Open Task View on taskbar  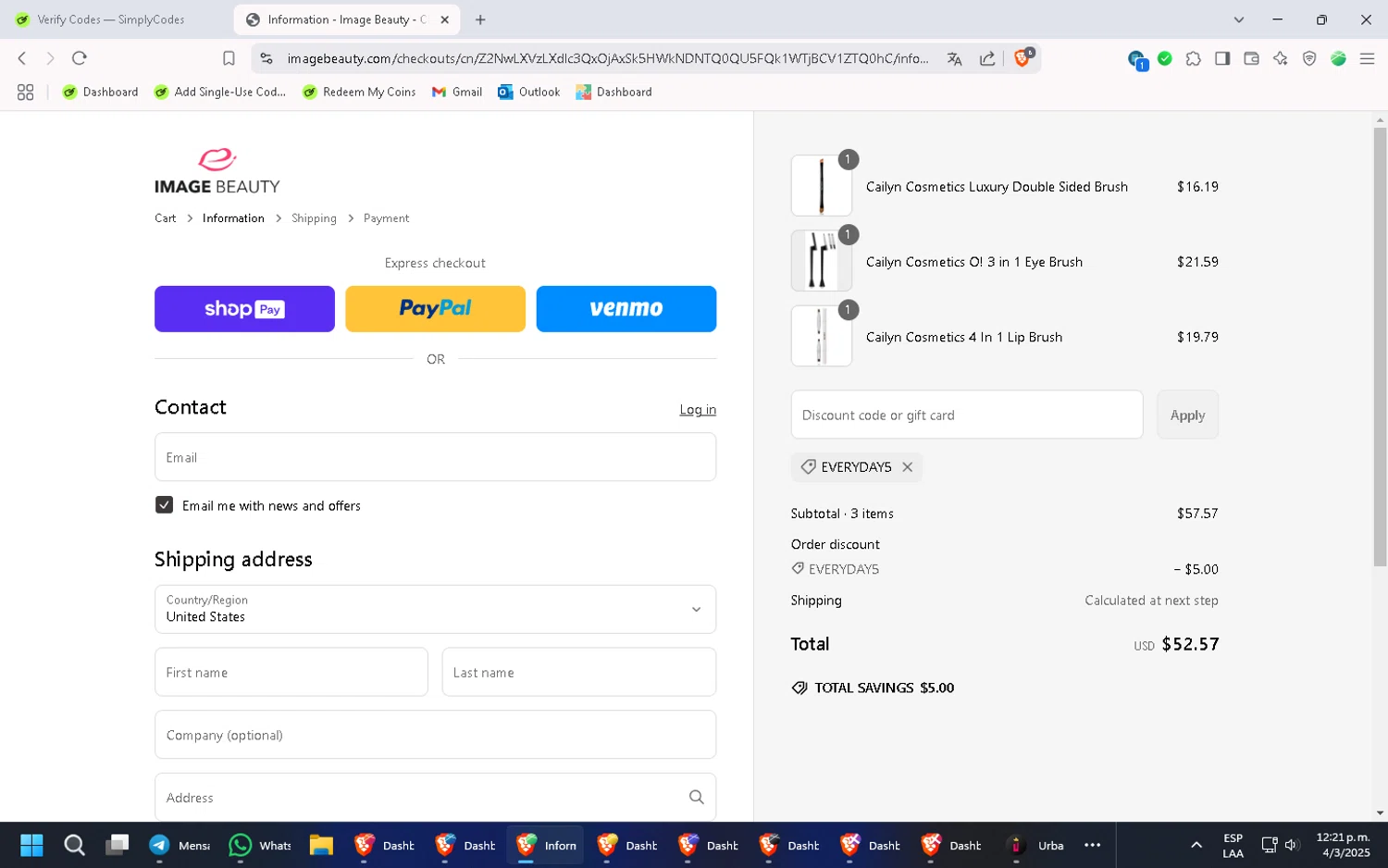117,845
